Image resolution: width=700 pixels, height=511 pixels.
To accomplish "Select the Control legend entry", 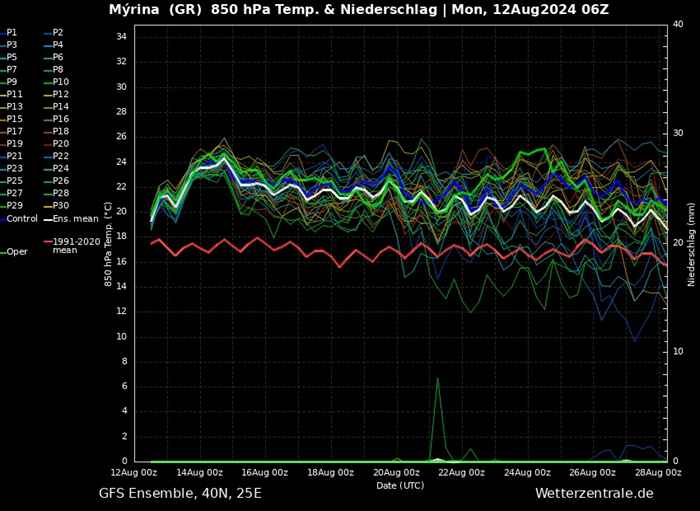I will [x=22, y=218].
